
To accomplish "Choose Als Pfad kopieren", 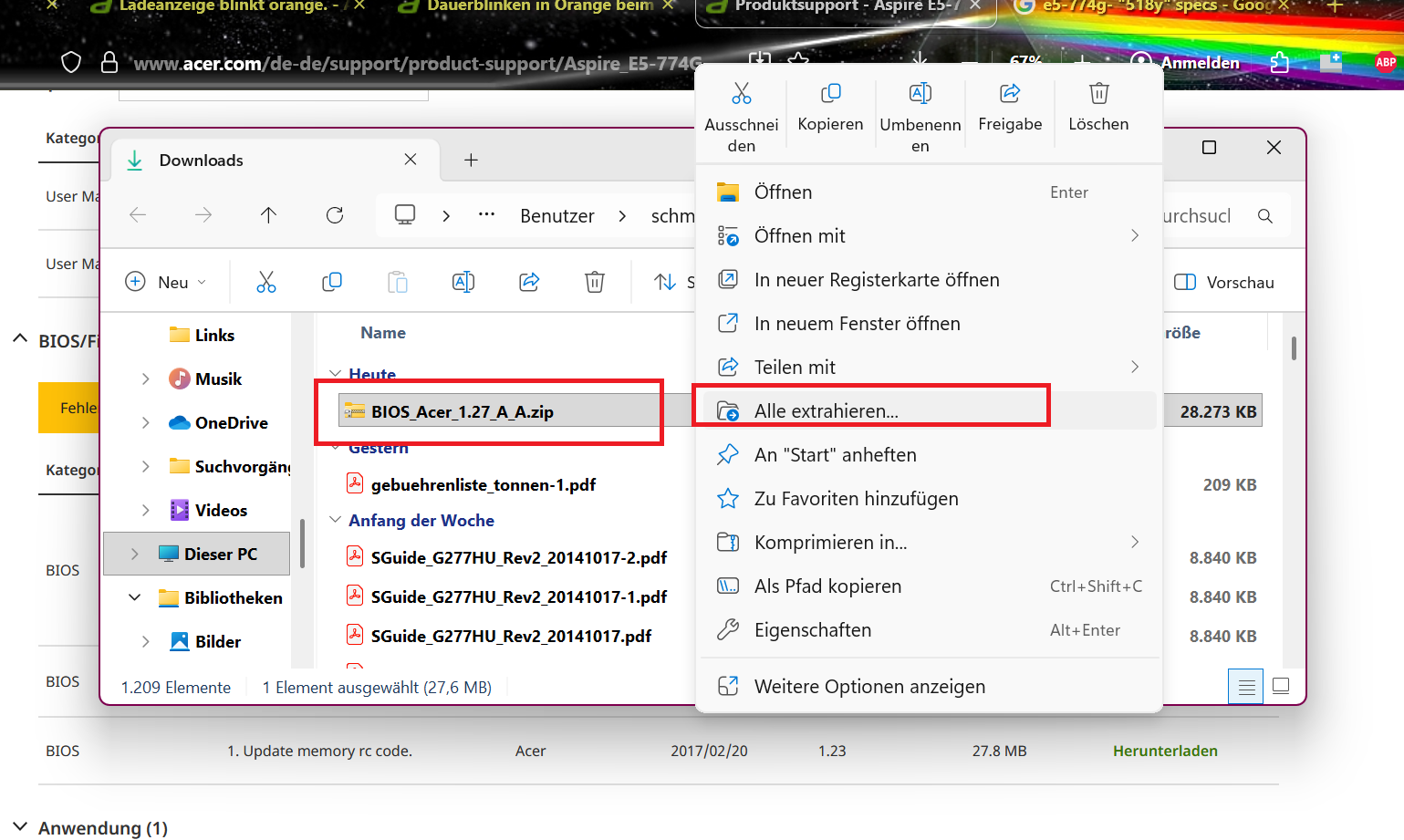I will click(929, 586).
